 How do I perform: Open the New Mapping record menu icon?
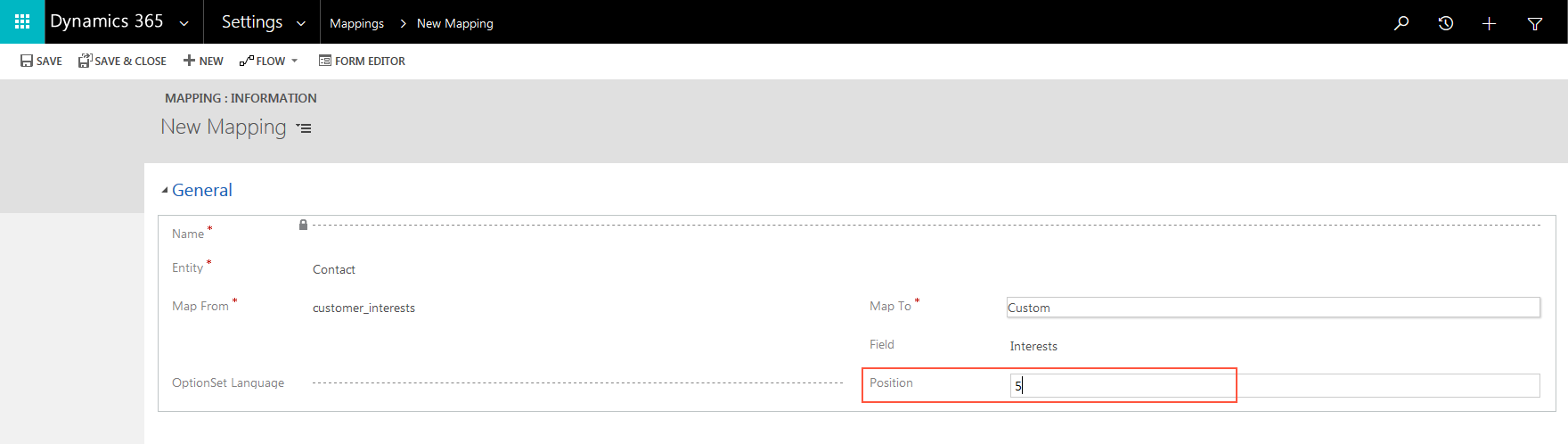[x=304, y=128]
